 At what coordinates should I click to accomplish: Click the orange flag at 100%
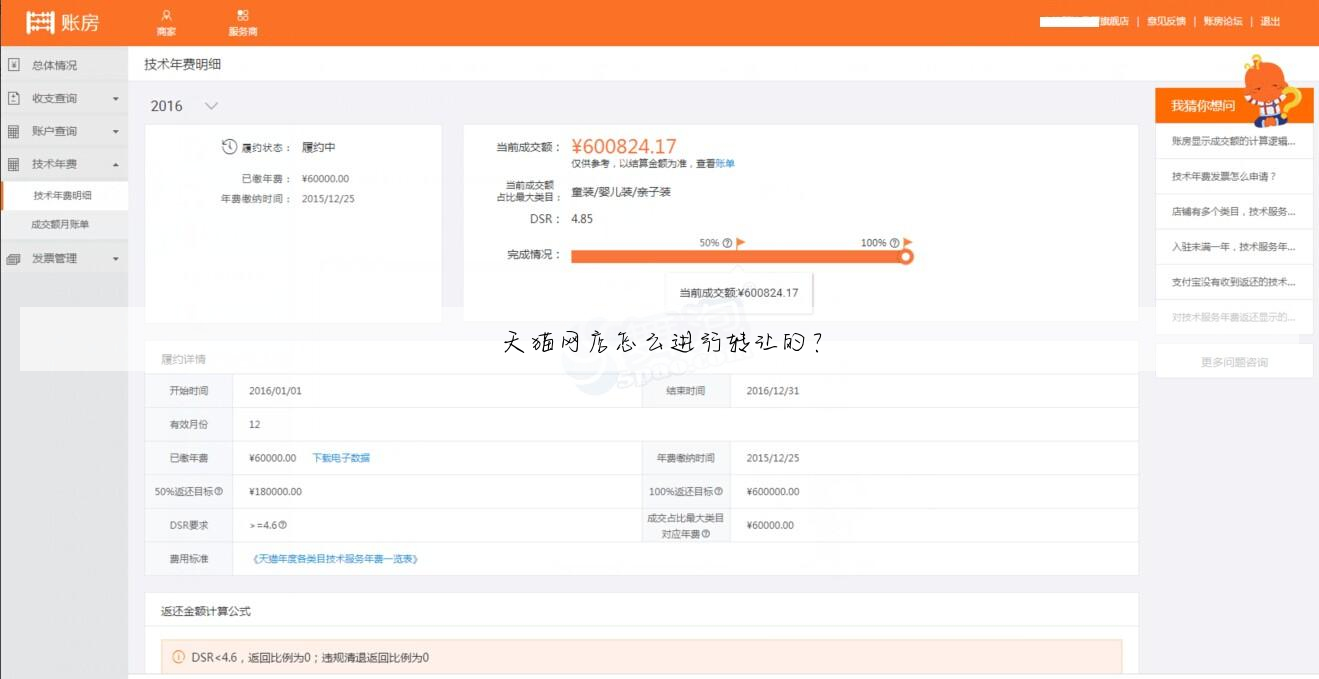(x=907, y=243)
